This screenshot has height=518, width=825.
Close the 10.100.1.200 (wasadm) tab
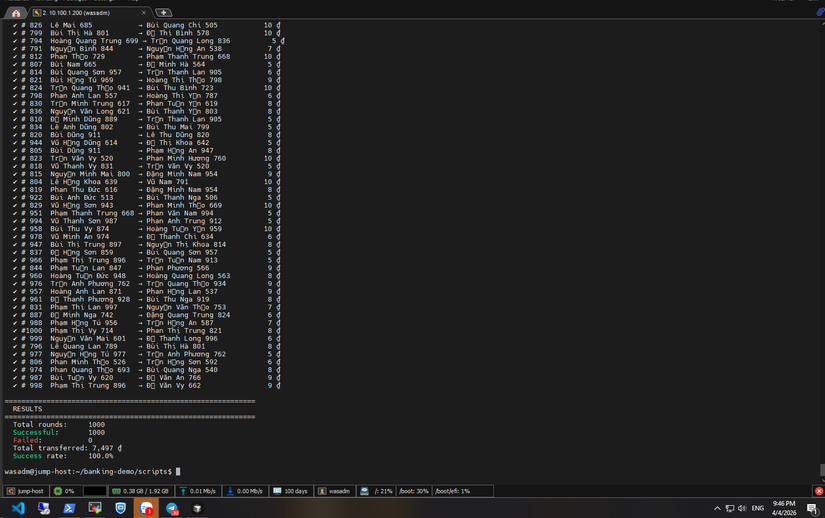click(x=144, y=13)
